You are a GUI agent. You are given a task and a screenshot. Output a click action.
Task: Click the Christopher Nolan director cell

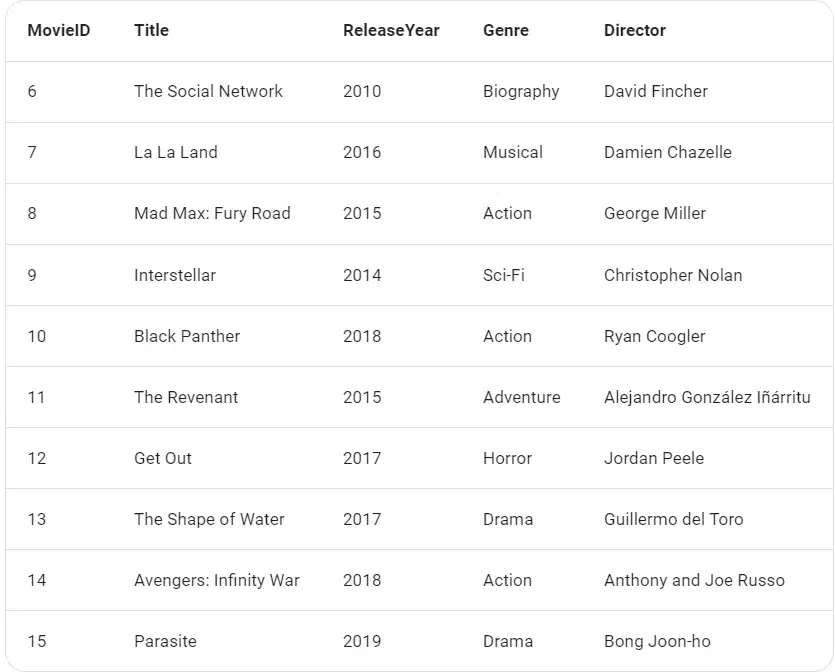pos(673,275)
